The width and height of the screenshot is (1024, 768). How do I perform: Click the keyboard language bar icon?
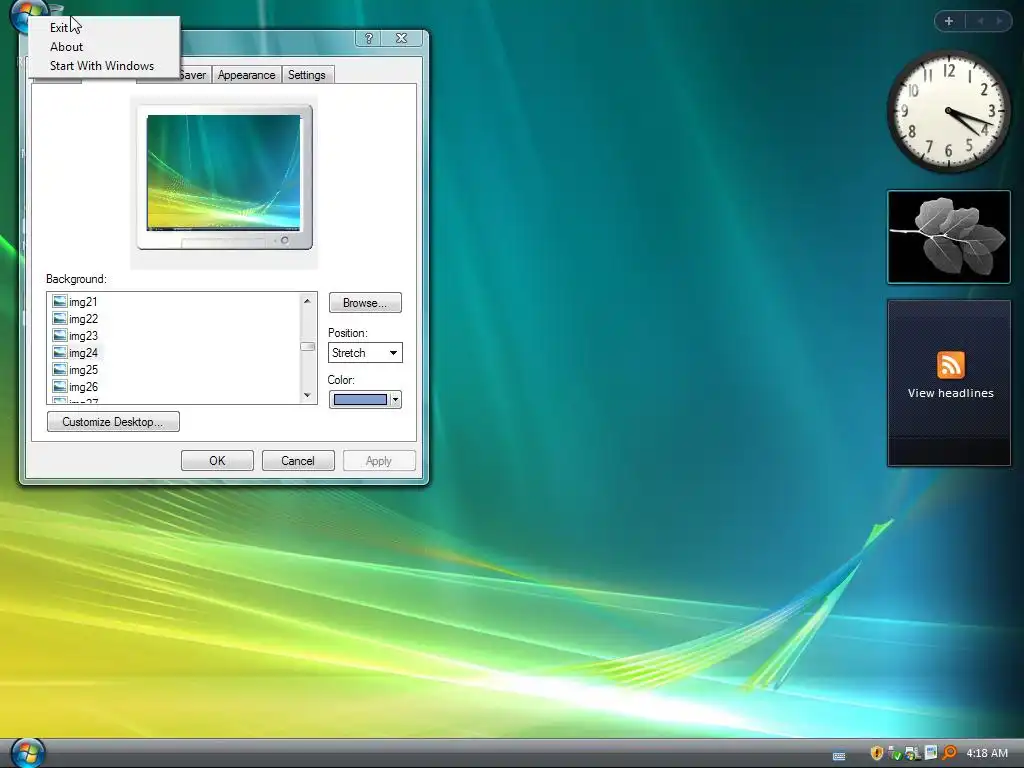tap(839, 756)
